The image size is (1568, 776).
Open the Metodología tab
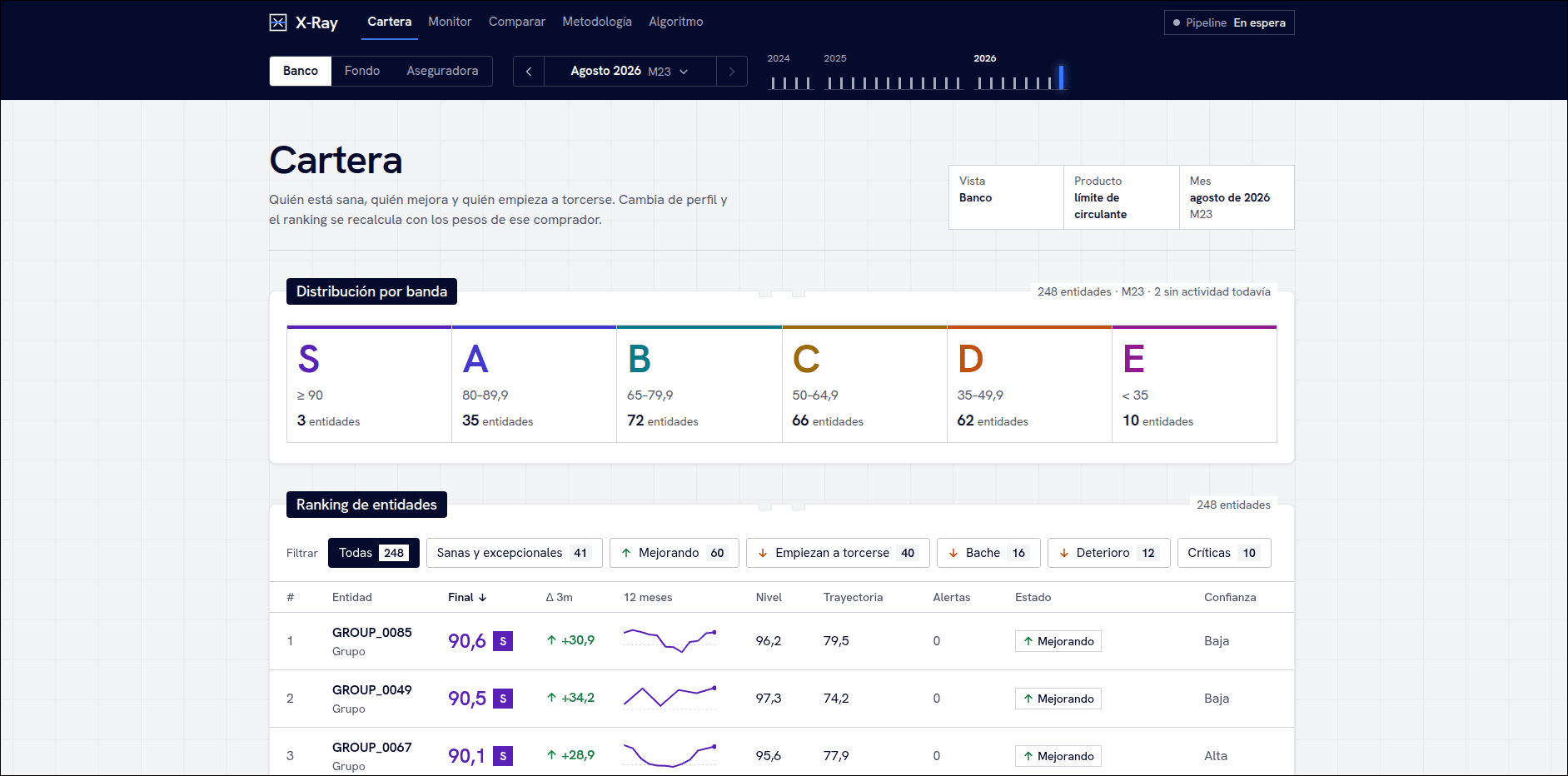click(x=597, y=22)
